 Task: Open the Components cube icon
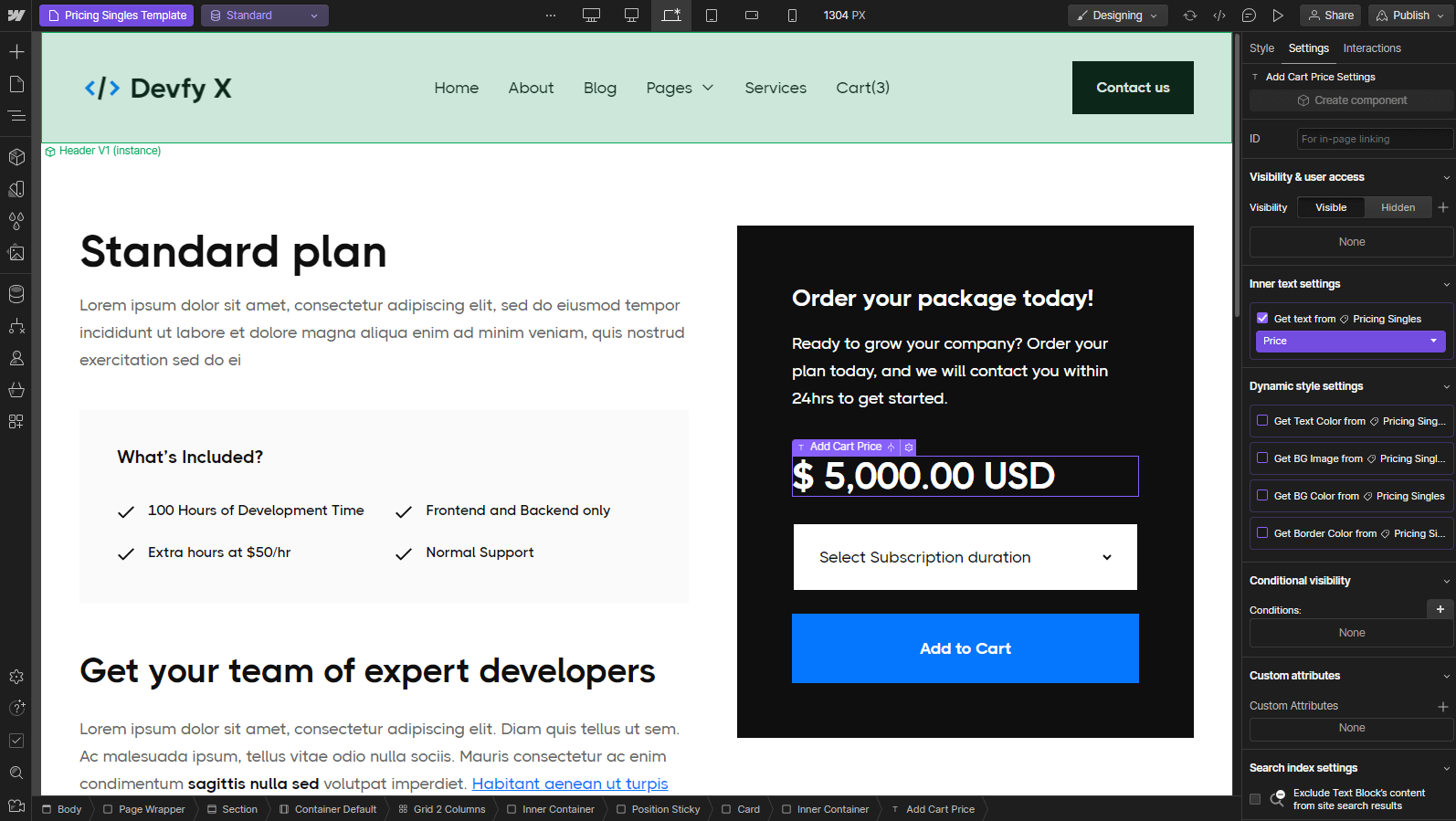(16, 157)
